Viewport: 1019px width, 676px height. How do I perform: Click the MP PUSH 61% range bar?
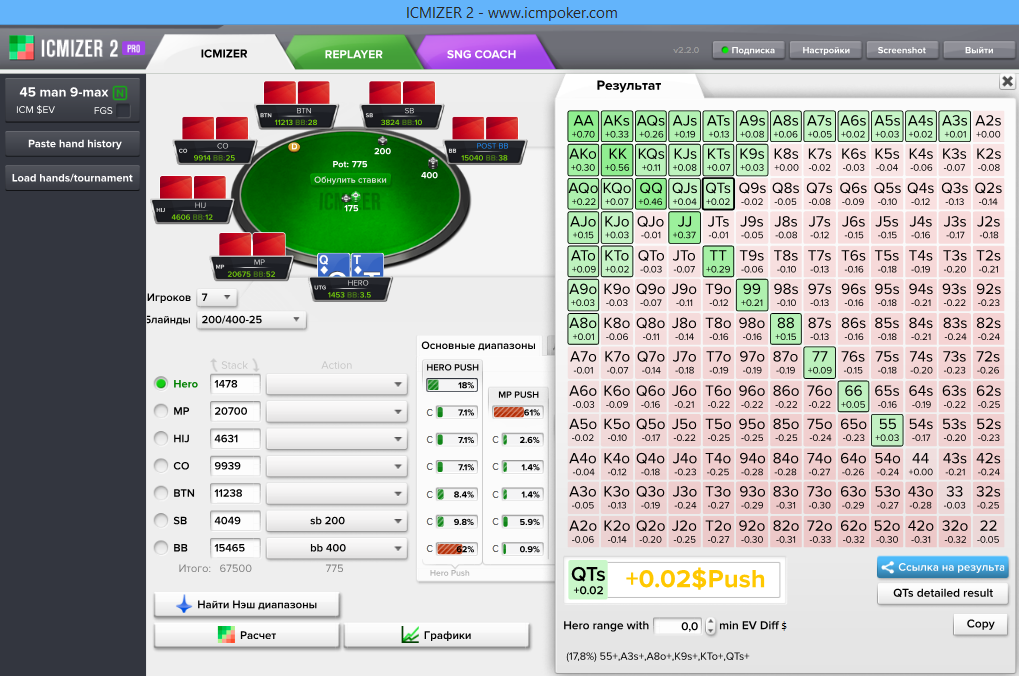pyautogui.click(x=517, y=412)
